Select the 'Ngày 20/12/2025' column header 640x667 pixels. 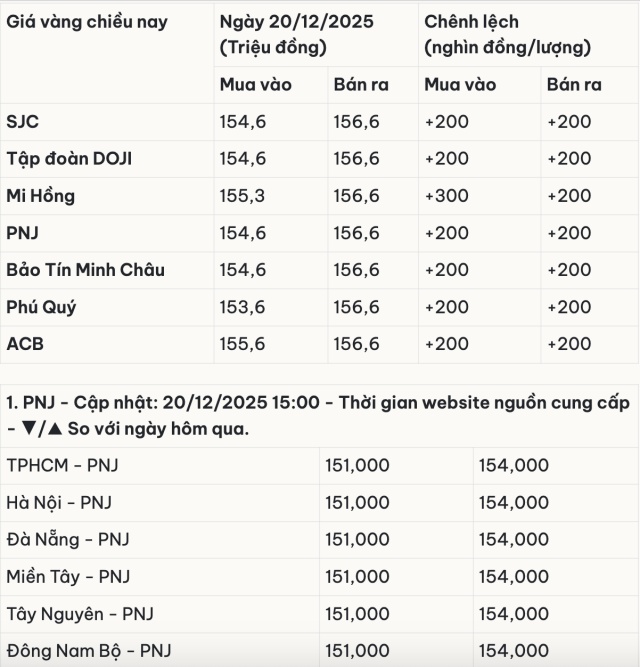[x=296, y=22]
